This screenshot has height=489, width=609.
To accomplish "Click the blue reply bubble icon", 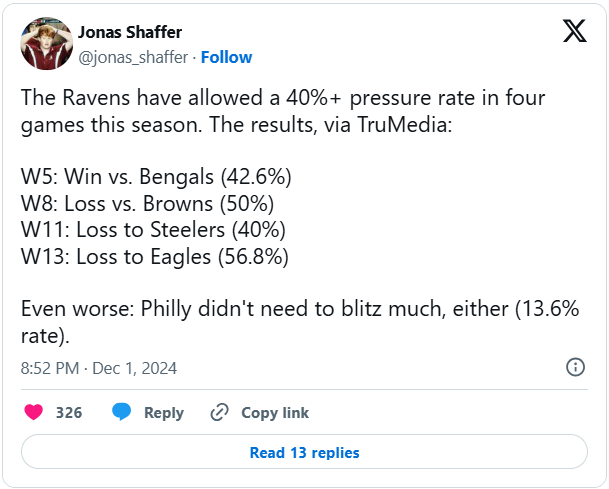I will pyautogui.click(x=122, y=412).
